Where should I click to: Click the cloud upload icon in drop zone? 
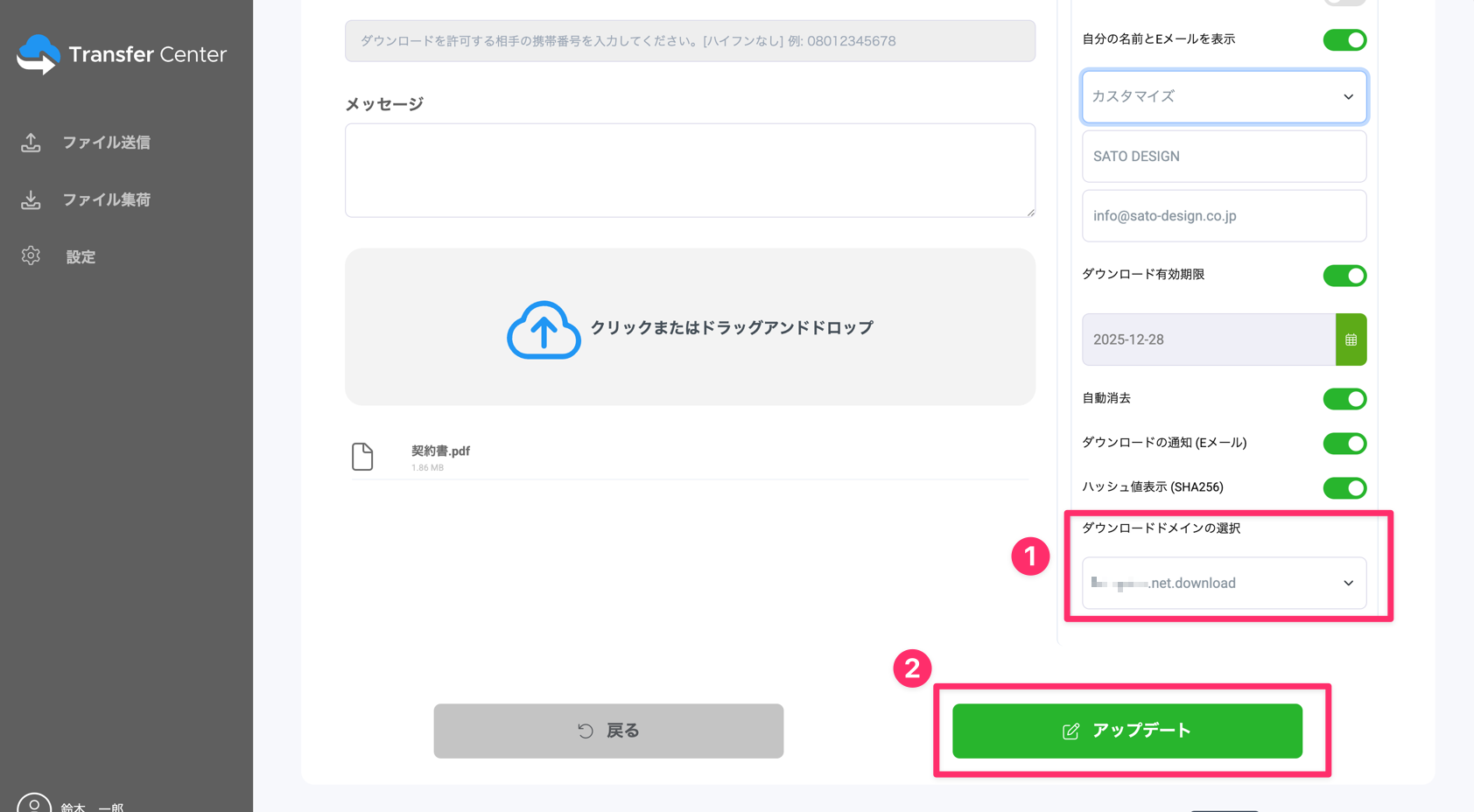pos(544,330)
